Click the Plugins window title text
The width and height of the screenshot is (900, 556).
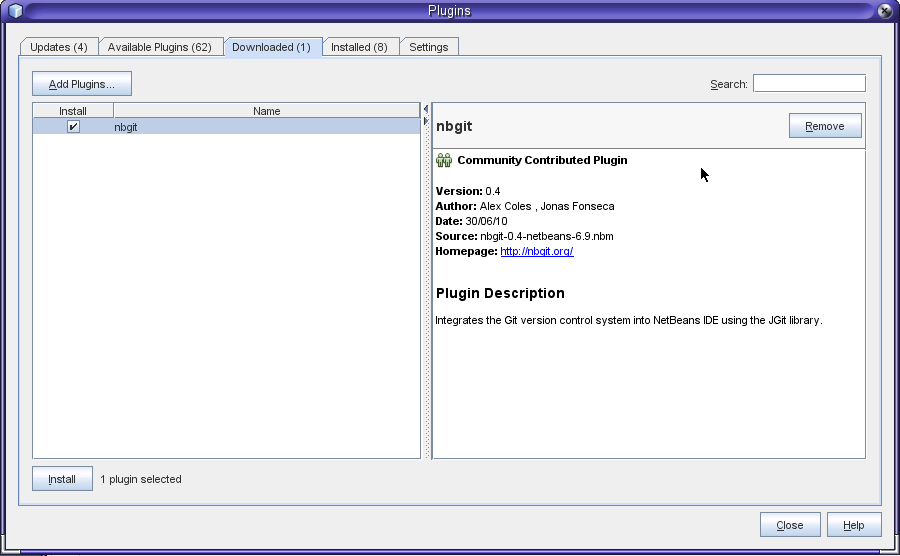click(x=449, y=11)
